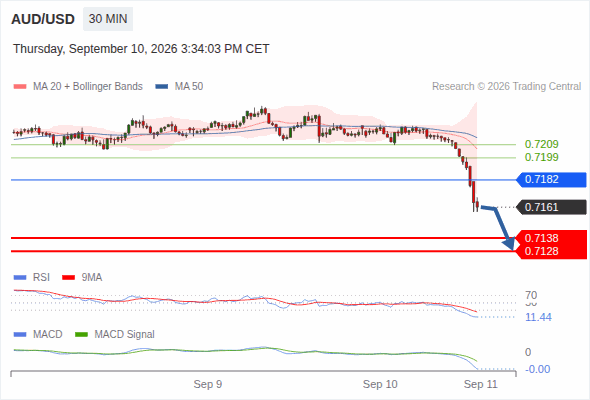Image resolution: width=590 pixels, height=400 pixels.
Task: Click the Sep 9 date axis label
Action: 208,384
